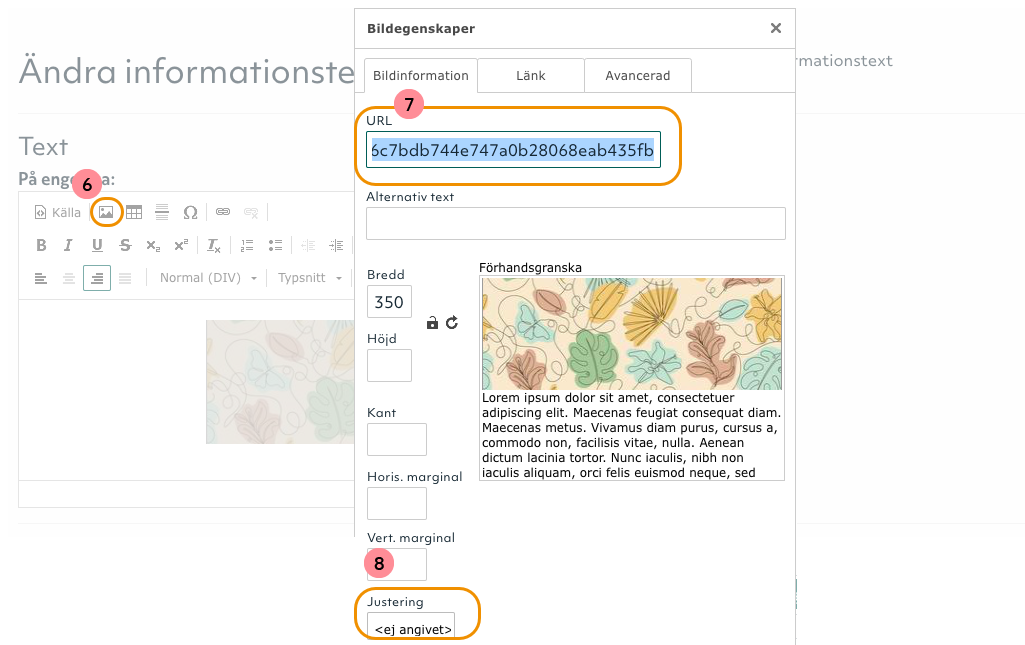The height and width of the screenshot is (645, 1025).
Task: Select the Insert Image icon
Action: [x=107, y=212]
